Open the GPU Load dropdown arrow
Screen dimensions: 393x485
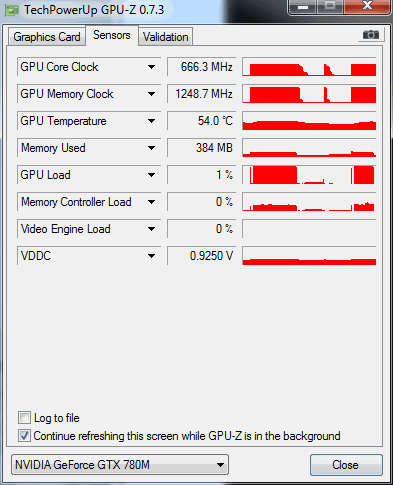tap(152, 175)
